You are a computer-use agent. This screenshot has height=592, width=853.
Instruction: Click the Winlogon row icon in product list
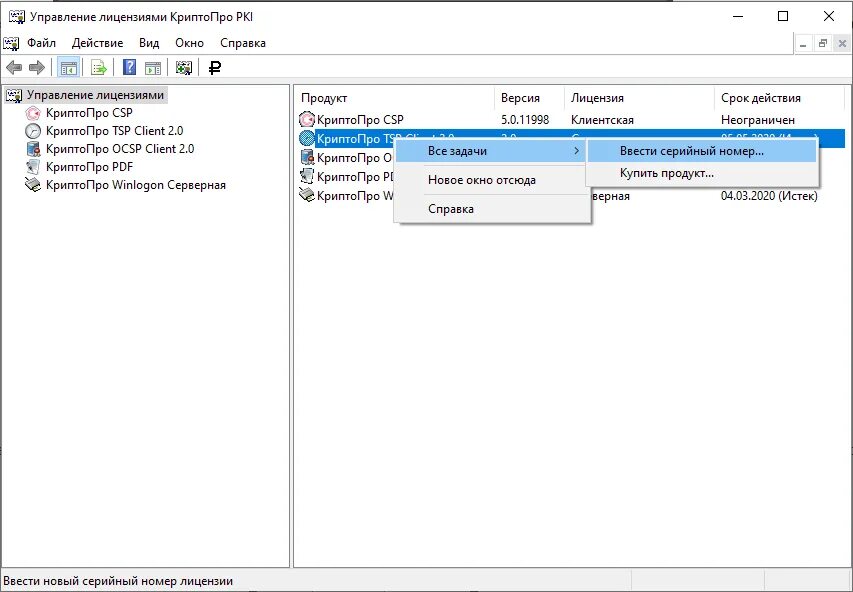pos(307,195)
